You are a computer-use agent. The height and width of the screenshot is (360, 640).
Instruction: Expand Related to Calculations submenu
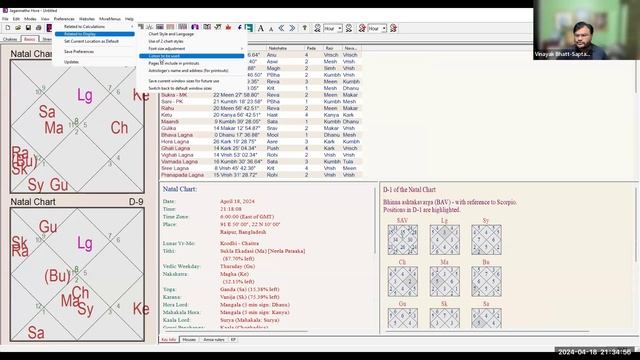pos(94,27)
